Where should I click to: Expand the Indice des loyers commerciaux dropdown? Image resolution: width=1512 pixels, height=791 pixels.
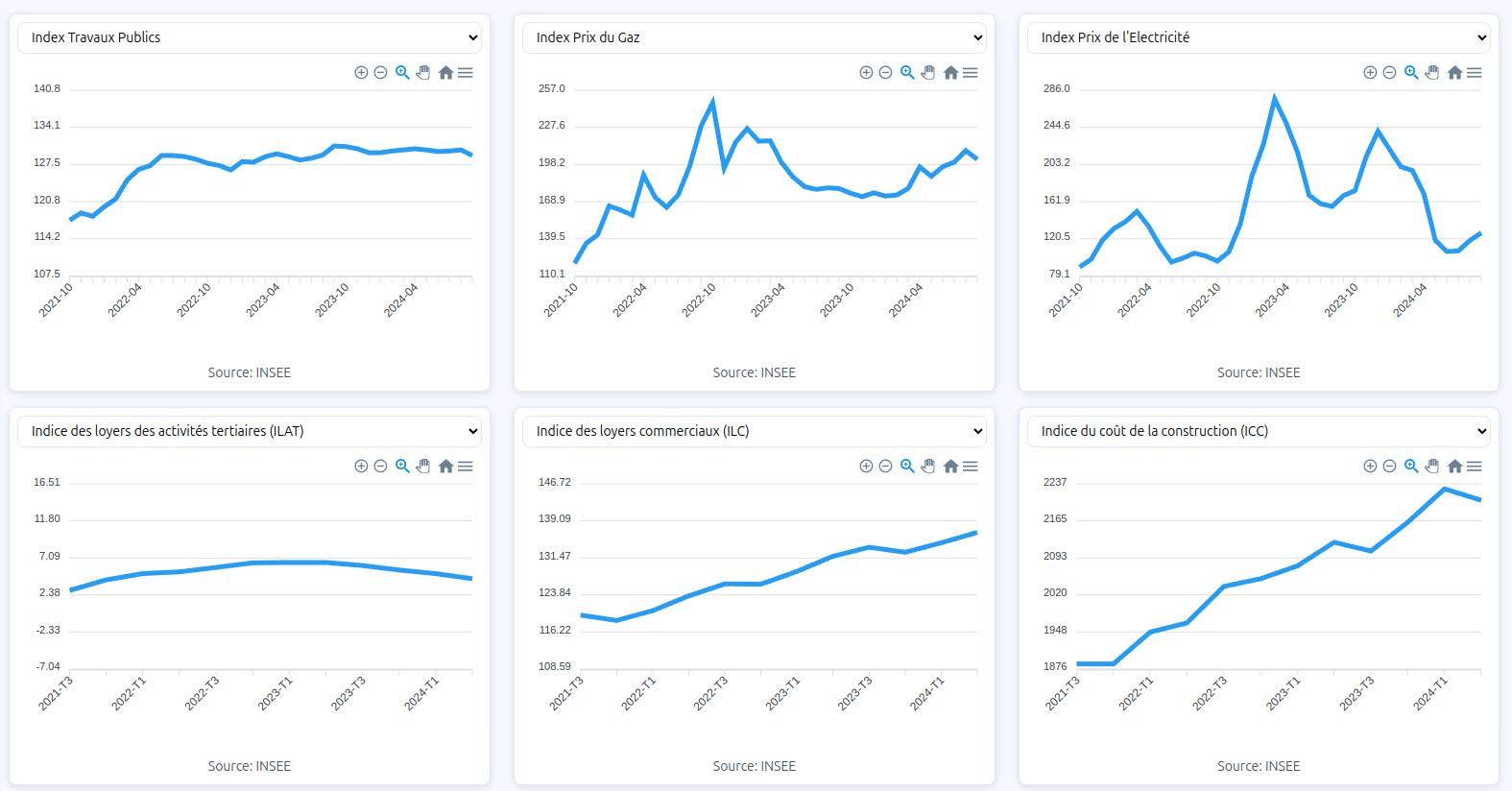755,431
